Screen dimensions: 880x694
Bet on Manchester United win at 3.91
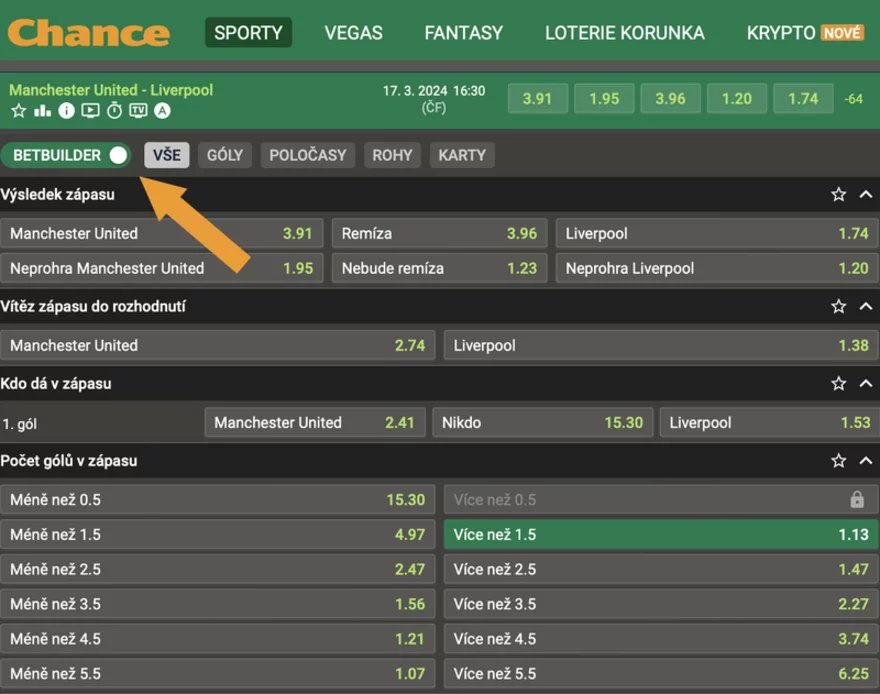coord(162,233)
